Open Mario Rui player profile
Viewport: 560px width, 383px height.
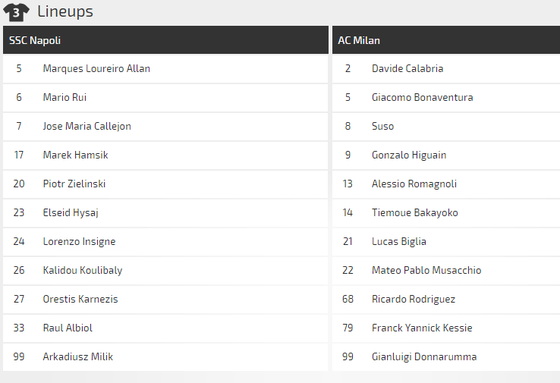(65, 97)
